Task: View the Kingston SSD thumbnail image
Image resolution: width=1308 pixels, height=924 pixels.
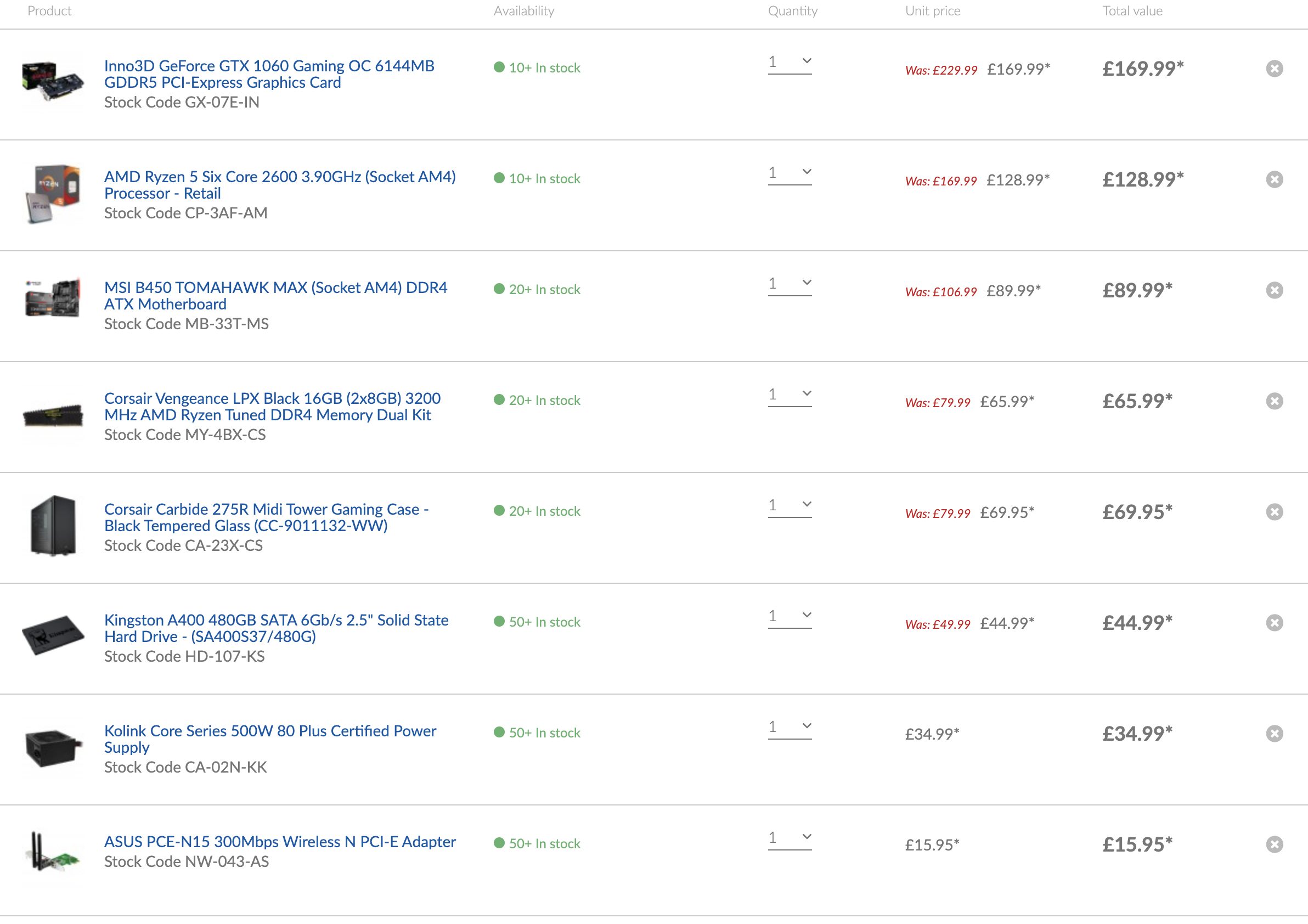Action: 53,635
